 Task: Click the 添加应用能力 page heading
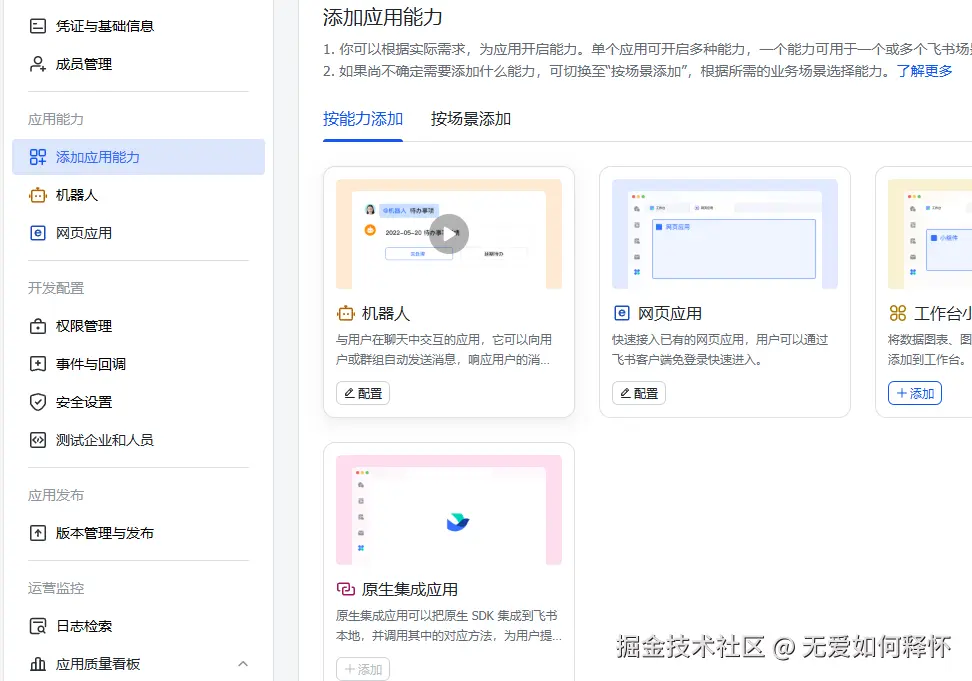[382, 17]
